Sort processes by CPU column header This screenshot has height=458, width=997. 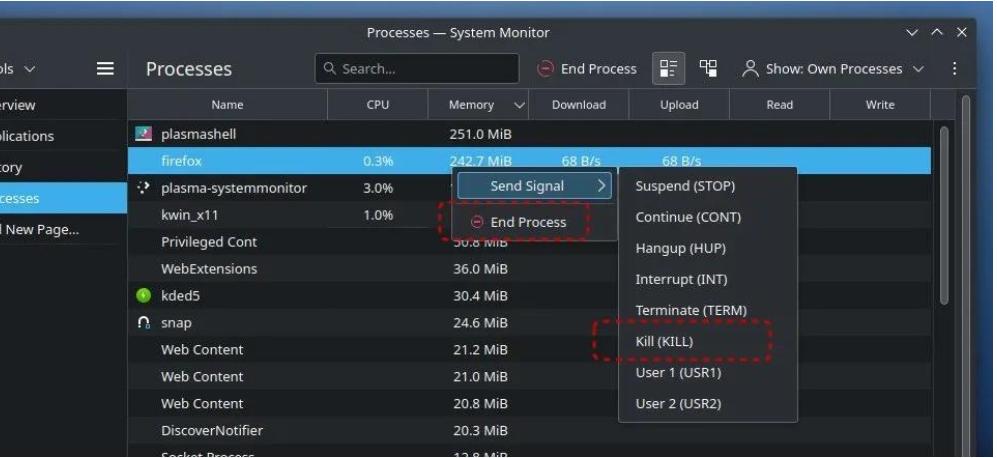point(377,105)
